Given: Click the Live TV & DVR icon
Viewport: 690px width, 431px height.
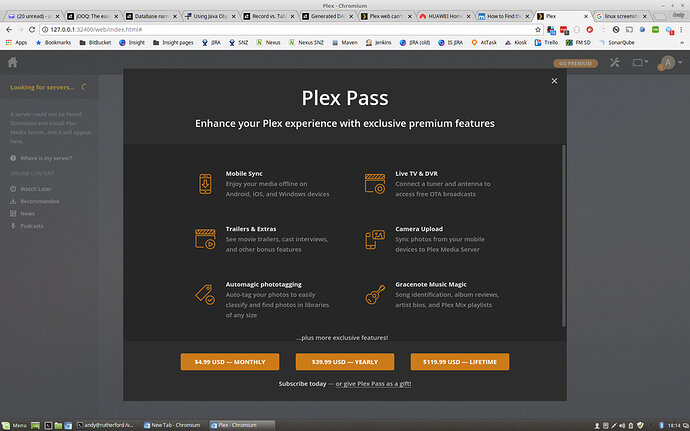Looking at the screenshot, I should click(375, 184).
